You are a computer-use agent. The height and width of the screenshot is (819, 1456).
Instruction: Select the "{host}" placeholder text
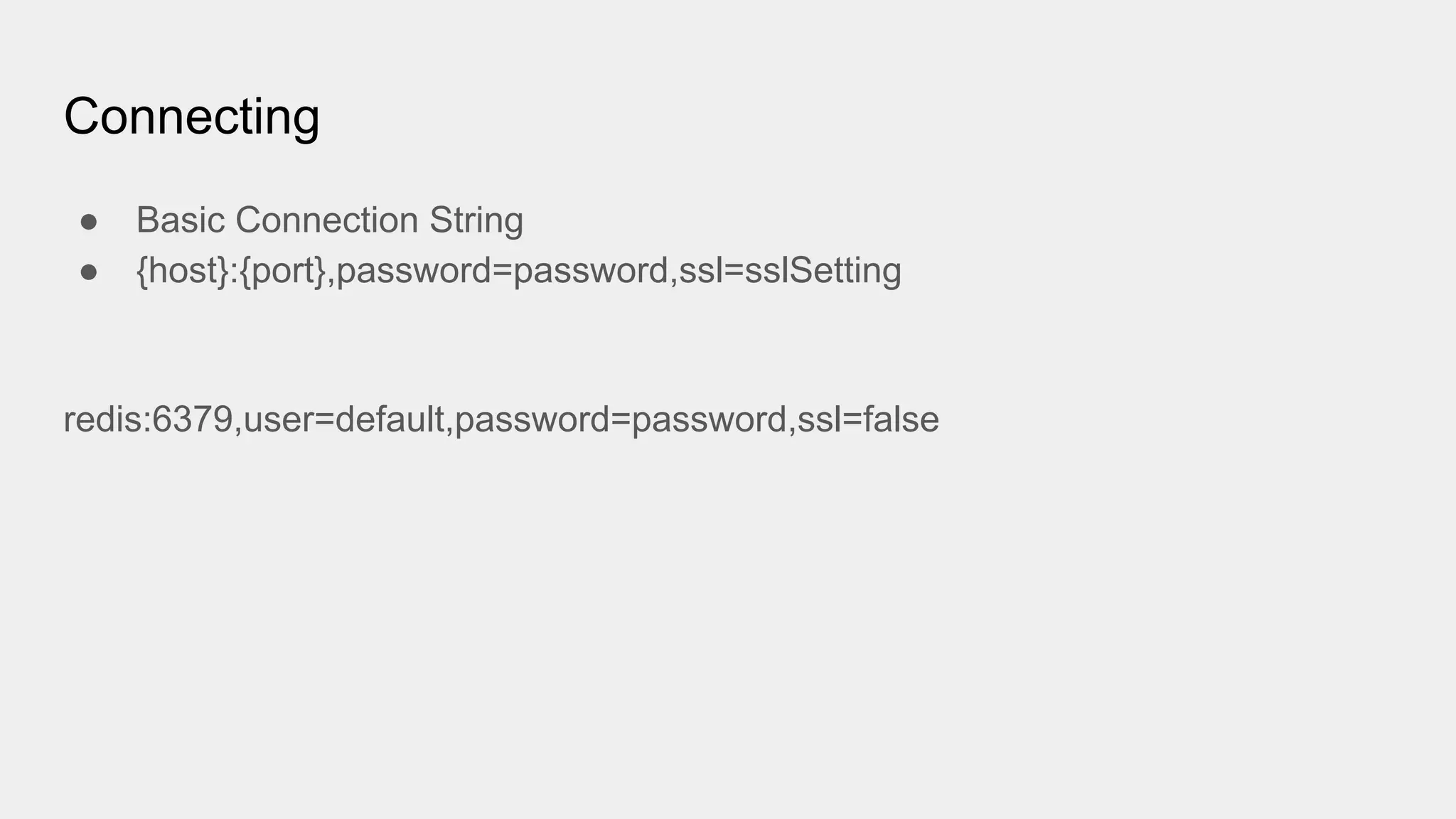pyautogui.click(x=182, y=271)
